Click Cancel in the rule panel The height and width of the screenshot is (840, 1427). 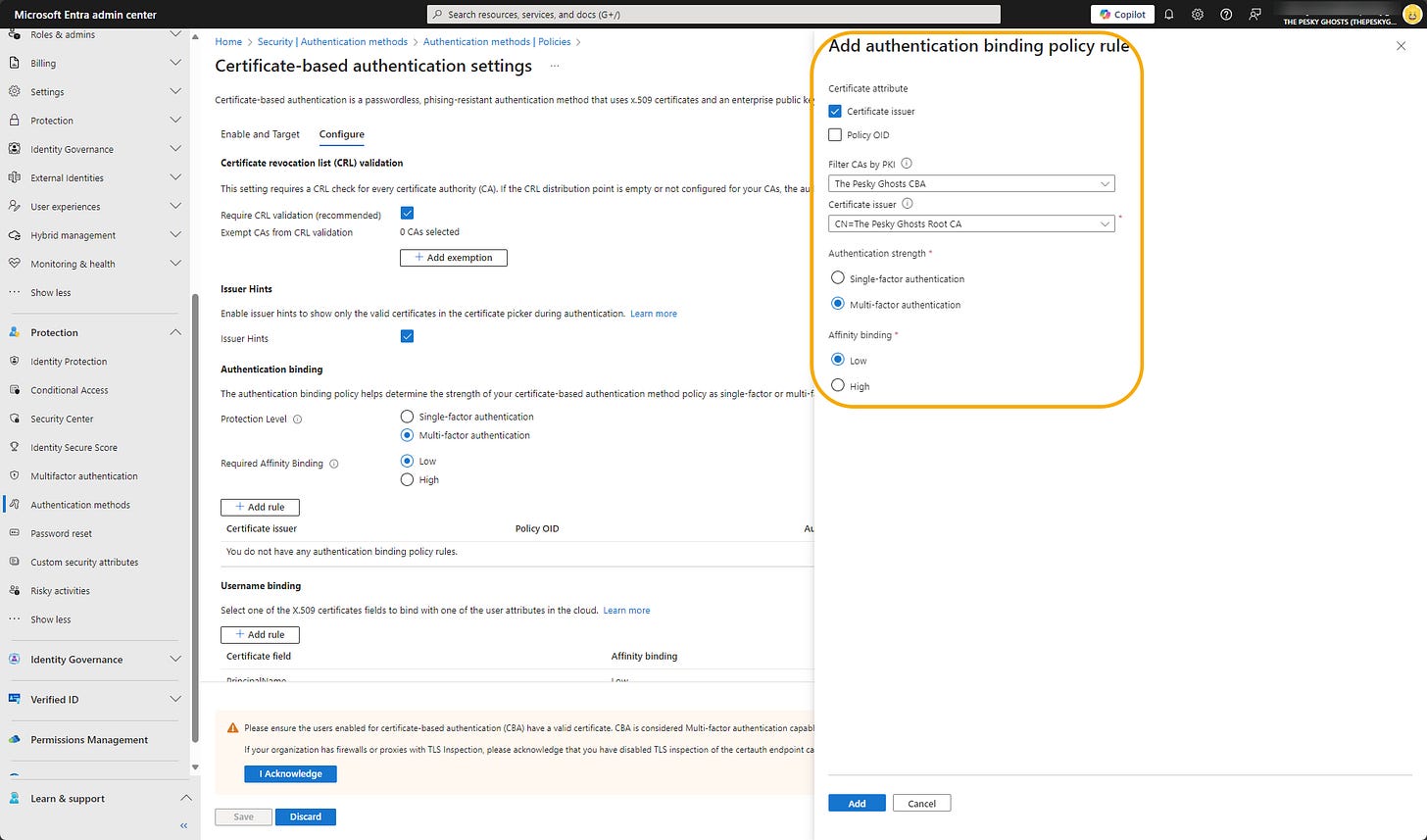pyautogui.click(x=921, y=803)
